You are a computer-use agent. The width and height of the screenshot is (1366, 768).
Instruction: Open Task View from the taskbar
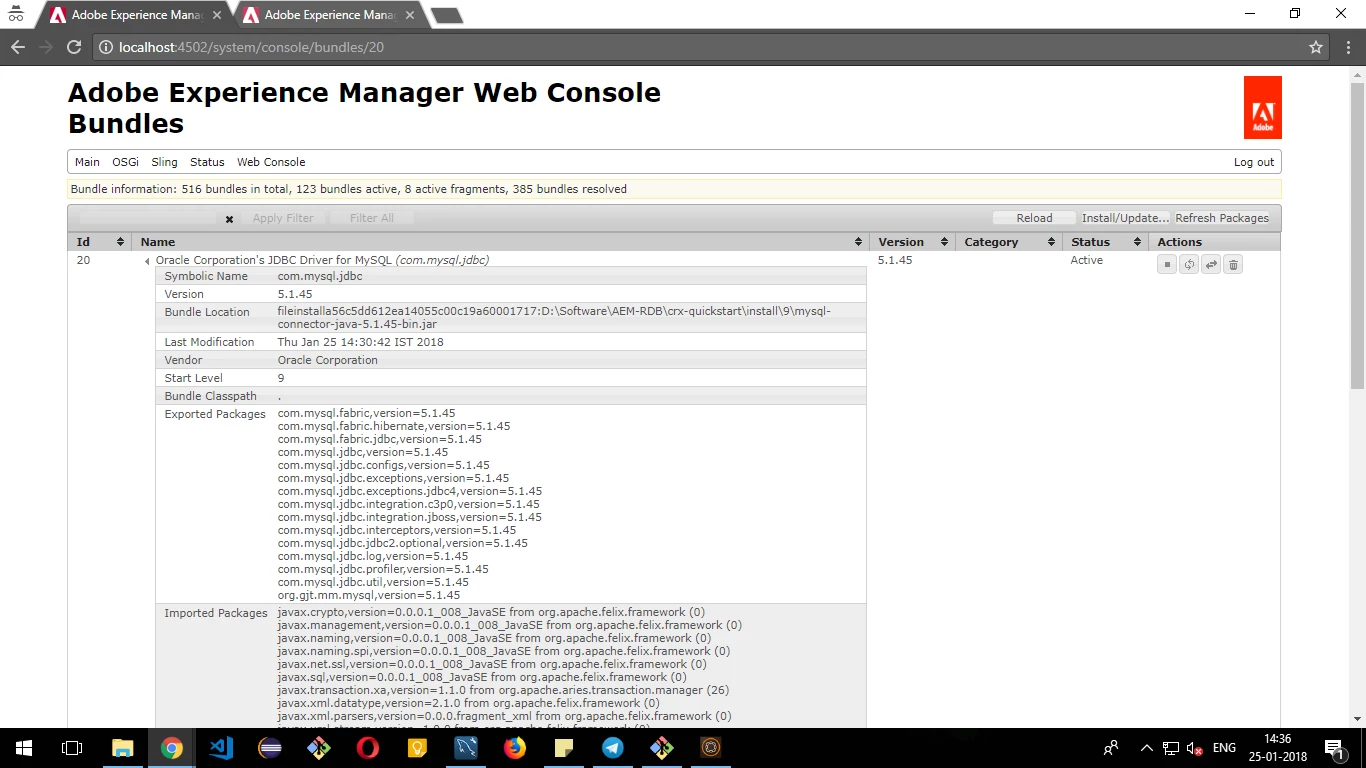pos(72,747)
